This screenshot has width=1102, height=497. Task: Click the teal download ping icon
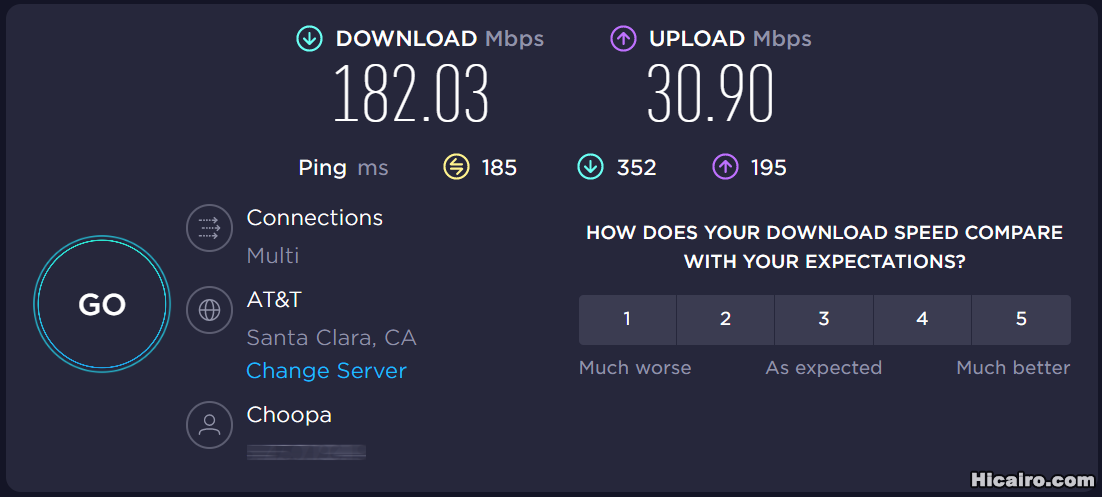590,167
